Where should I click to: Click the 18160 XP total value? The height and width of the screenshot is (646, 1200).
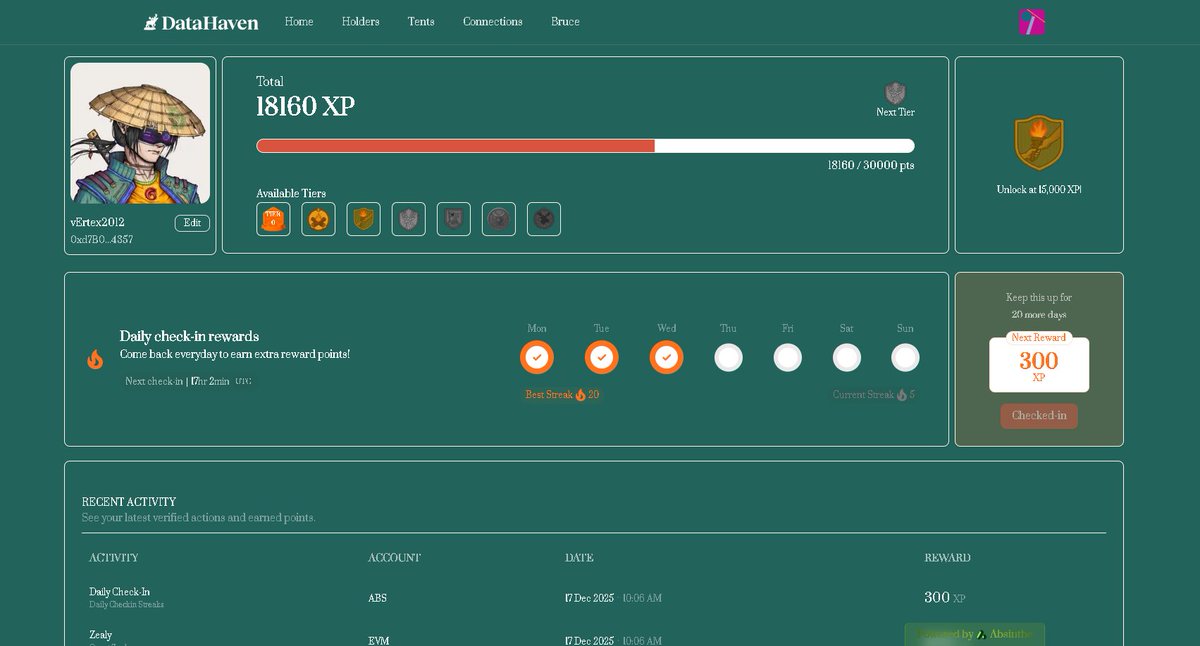click(305, 107)
